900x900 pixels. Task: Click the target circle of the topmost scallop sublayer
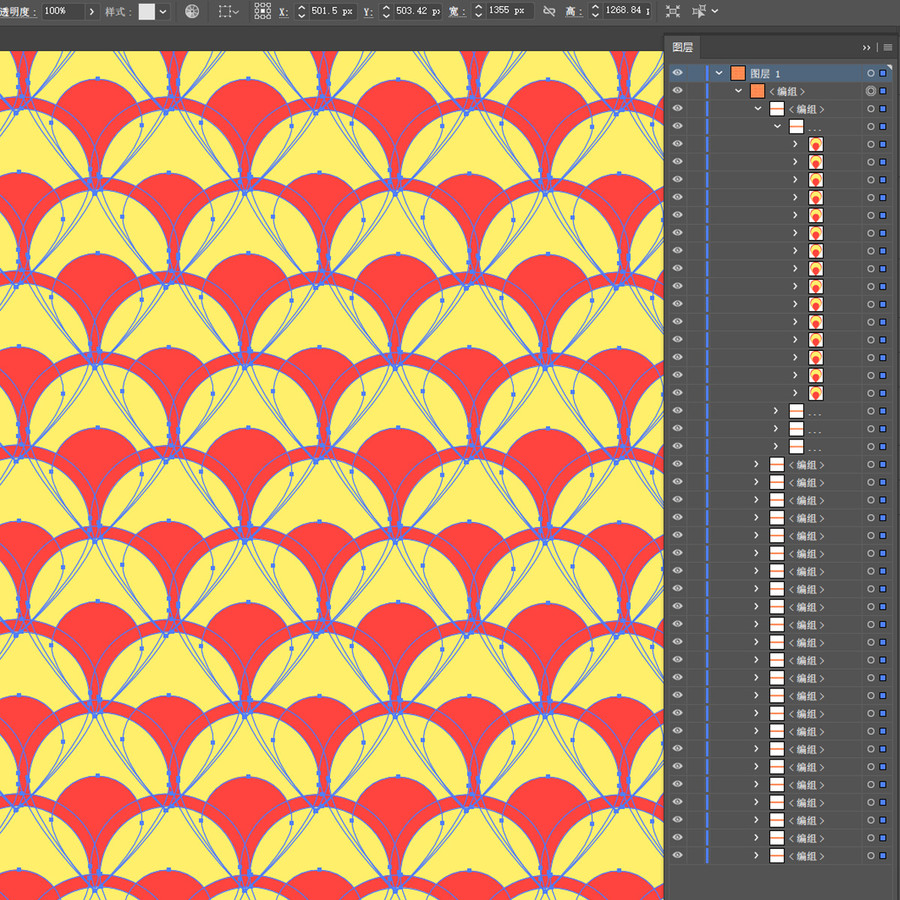point(871,144)
